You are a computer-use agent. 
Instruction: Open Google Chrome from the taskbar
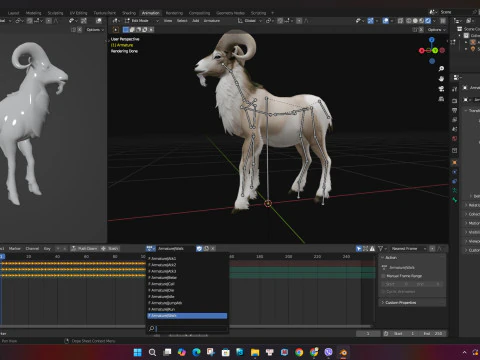click(x=299, y=352)
